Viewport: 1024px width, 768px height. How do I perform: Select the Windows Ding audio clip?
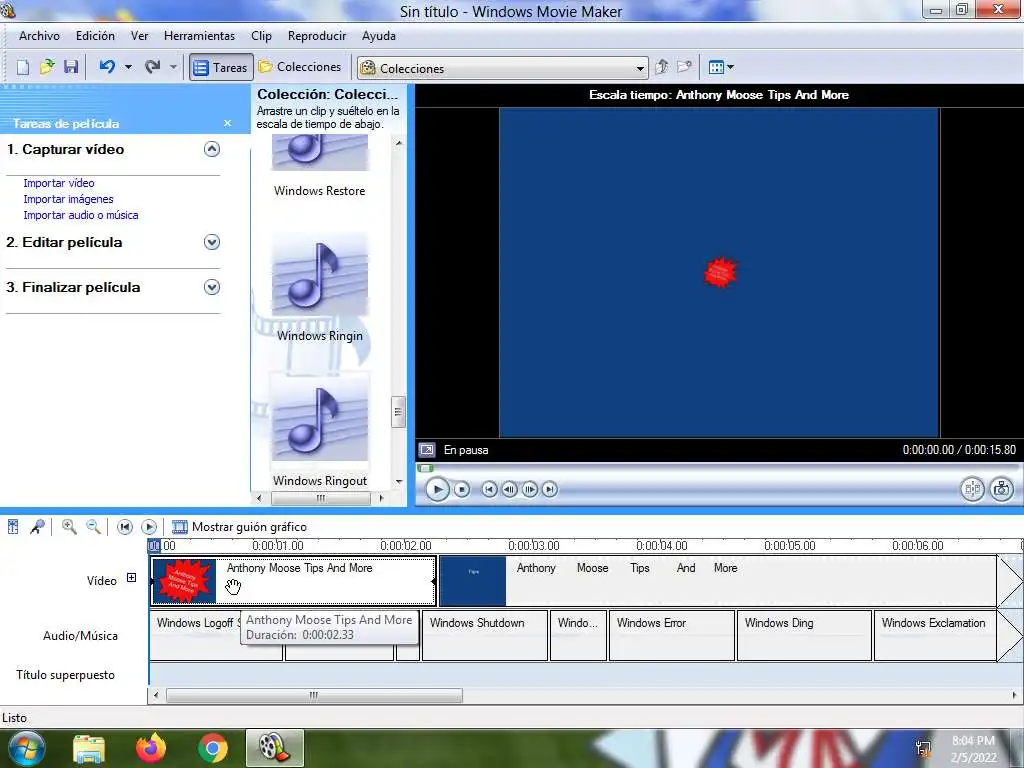(804, 635)
